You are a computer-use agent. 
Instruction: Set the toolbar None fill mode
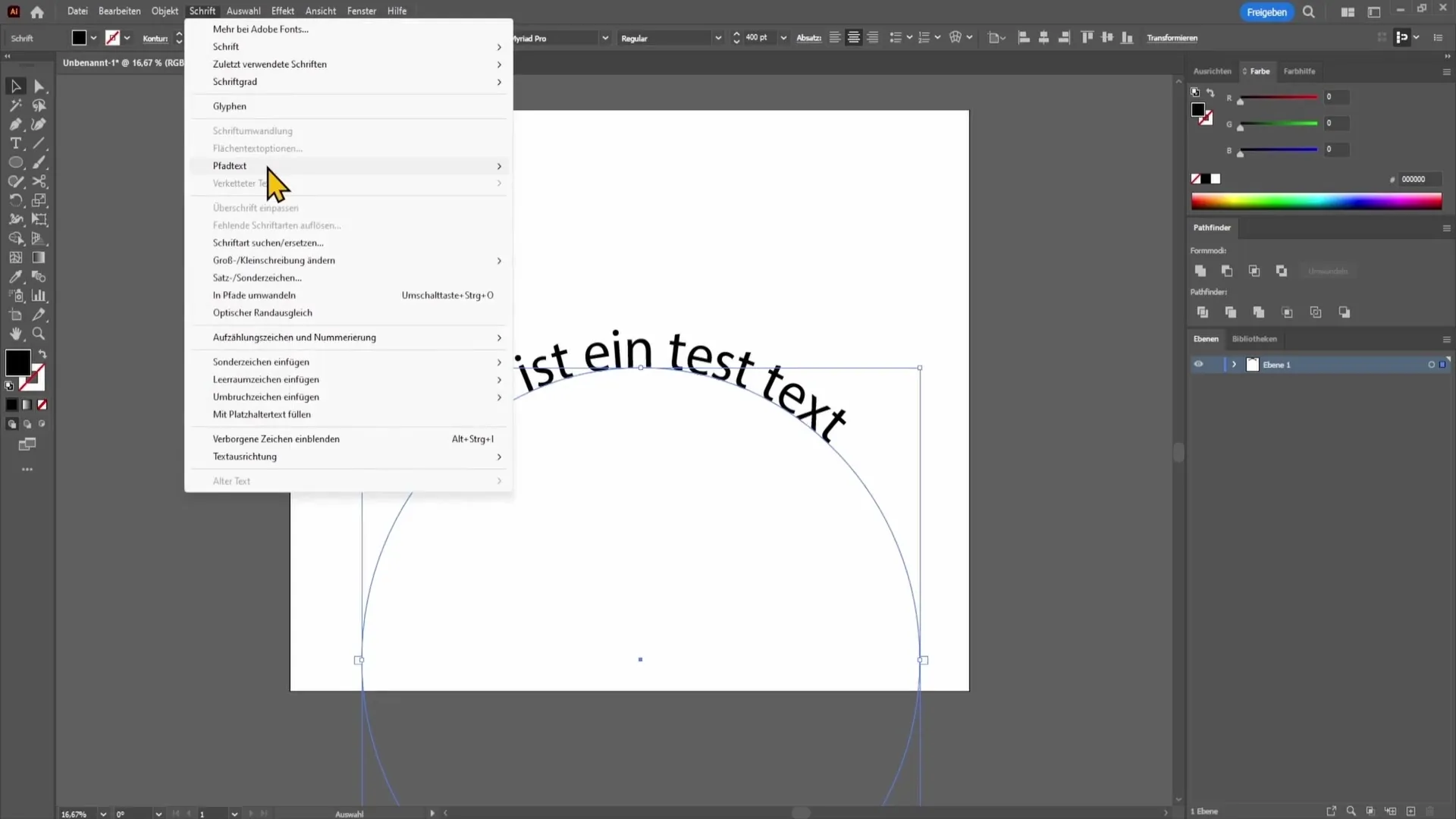tap(42, 405)
